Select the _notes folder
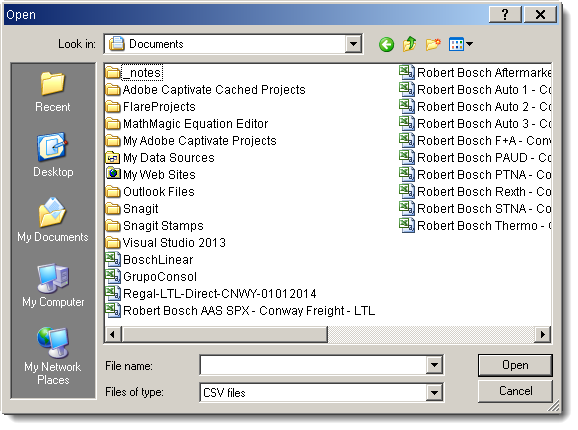 (x=134, y=73)
